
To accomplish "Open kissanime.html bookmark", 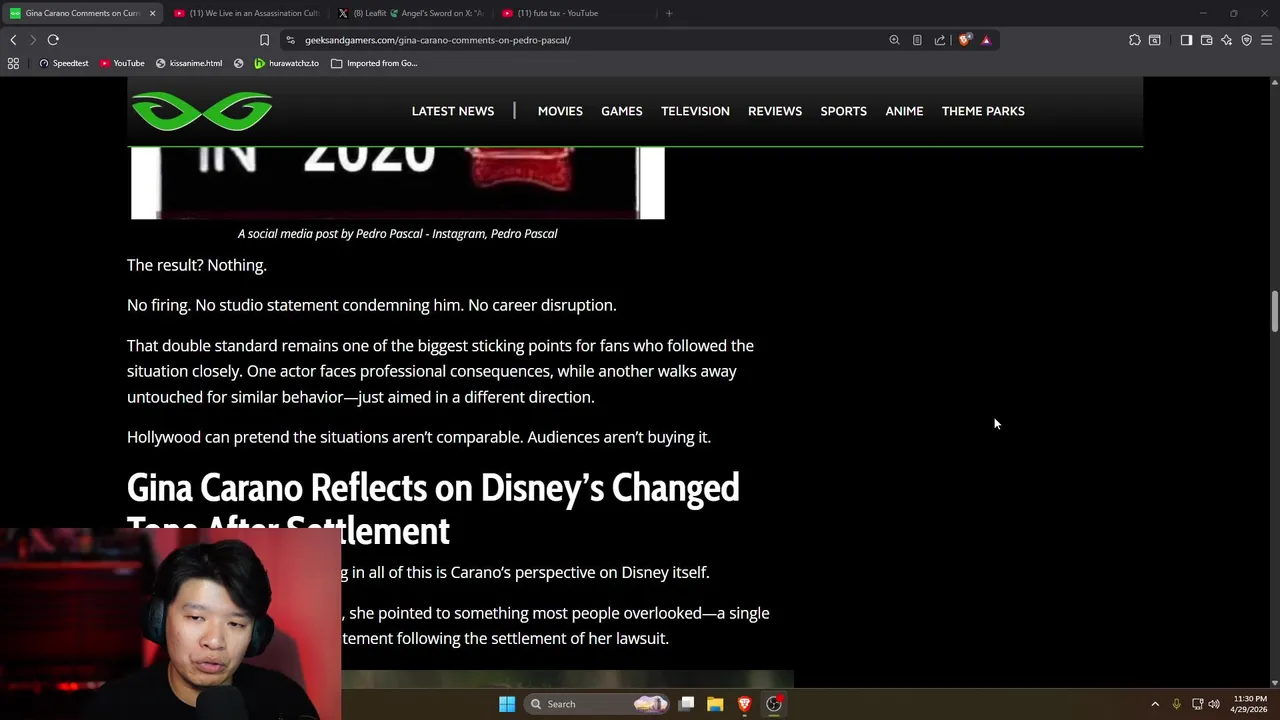I will click(x=189, y=63).
